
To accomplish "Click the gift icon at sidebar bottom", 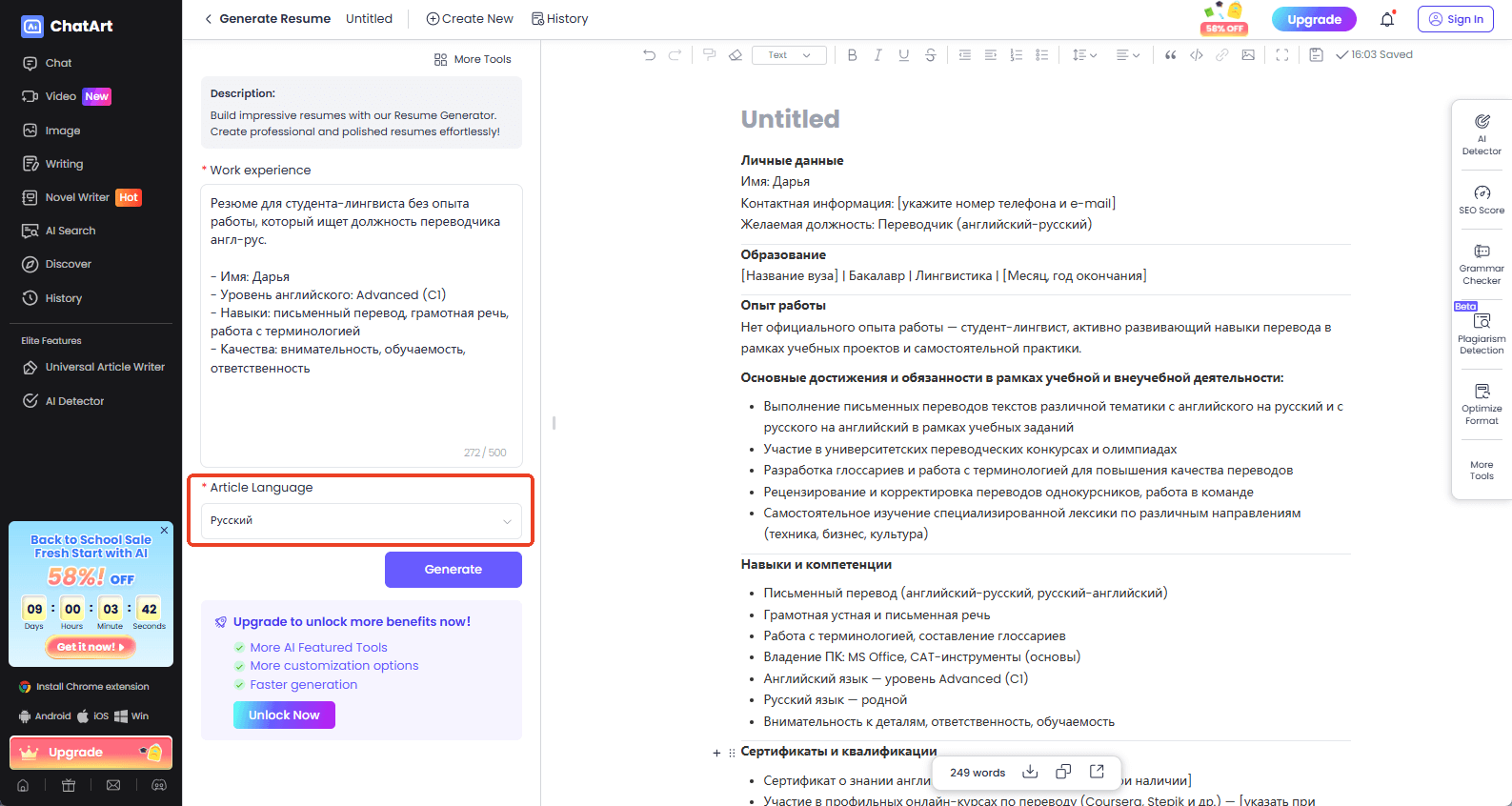I will pyautogui.click(x=69, y=786).
